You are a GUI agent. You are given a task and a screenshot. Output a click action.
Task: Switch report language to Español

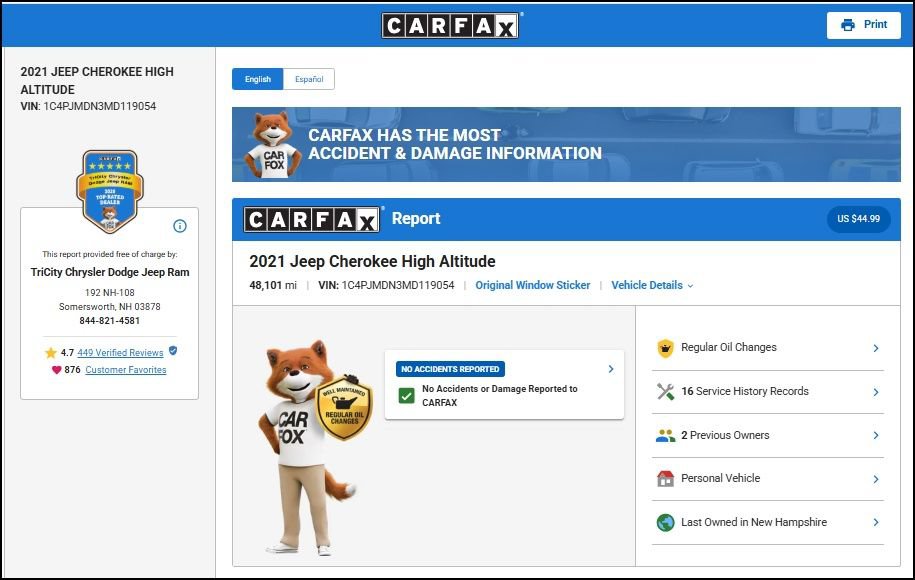coord(309,79)
